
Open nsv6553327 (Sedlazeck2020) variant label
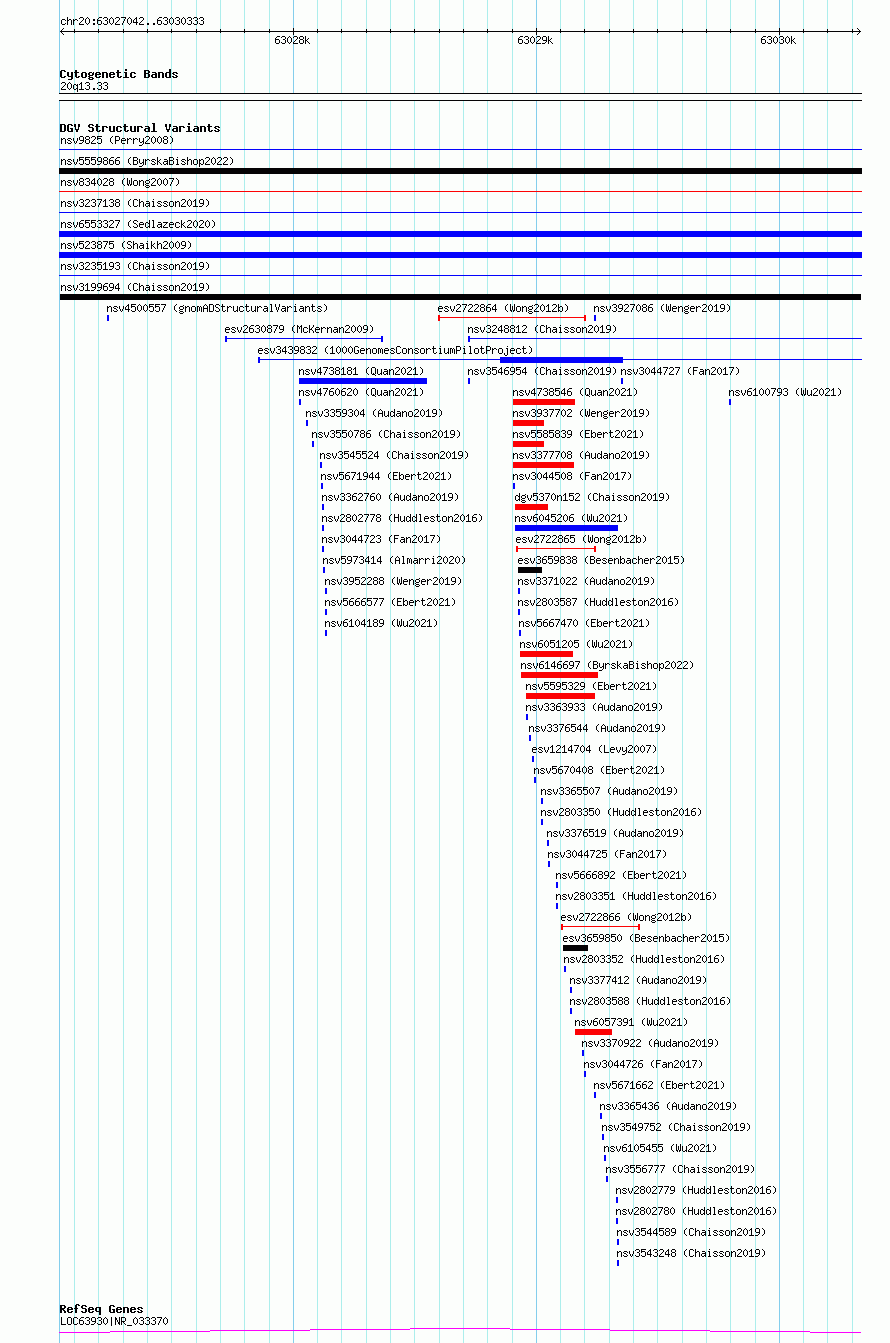coord(138,224)
